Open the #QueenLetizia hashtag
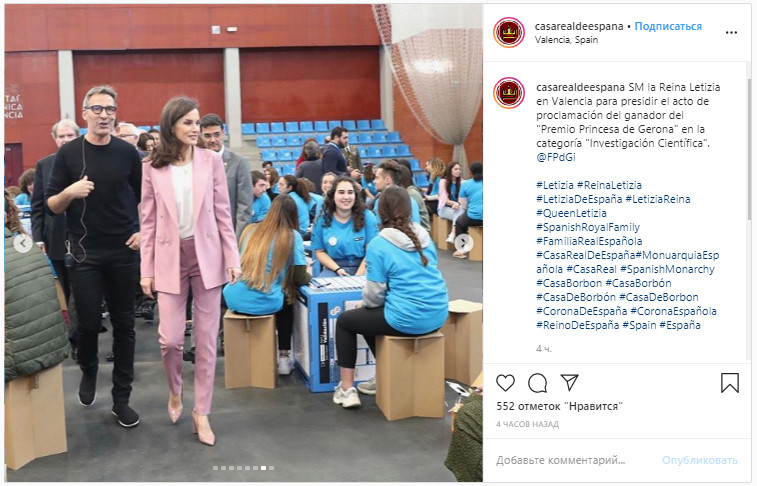Image resolution: width=757 pixels, height=486 pixels. (x=571, y=213)
